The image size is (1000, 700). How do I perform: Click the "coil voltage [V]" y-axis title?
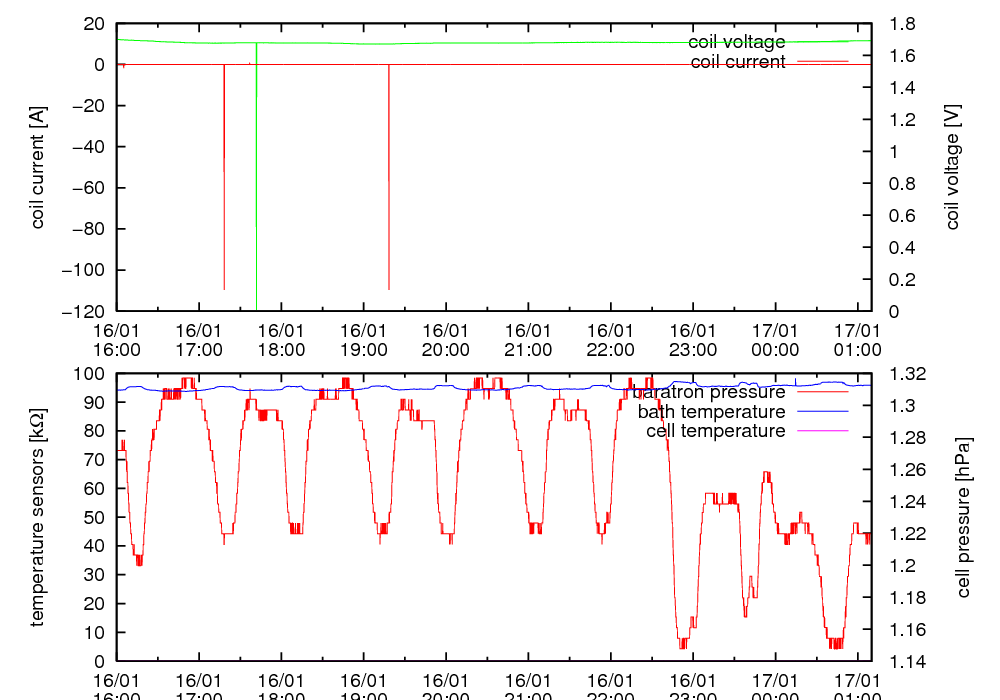(x=953, y=167)
